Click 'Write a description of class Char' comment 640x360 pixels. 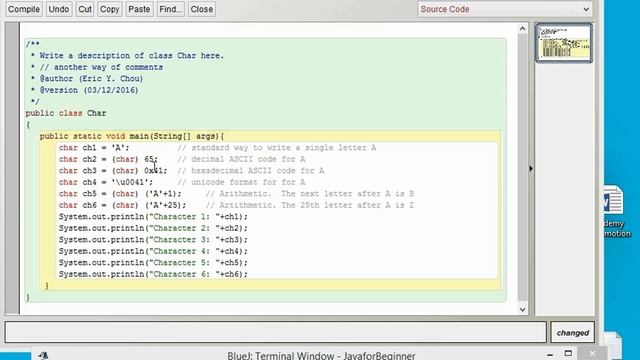(x=132, y=56)
